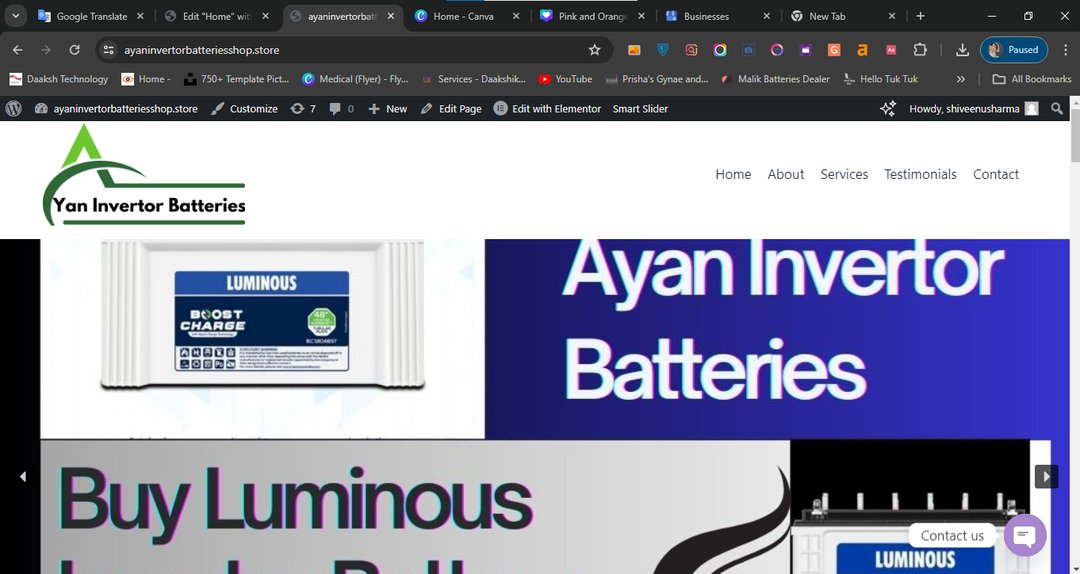Click the comments bubble in admin bar
Image resolution: width=1080 pixels, height=574 pixels.
click(x=341, y=109)
